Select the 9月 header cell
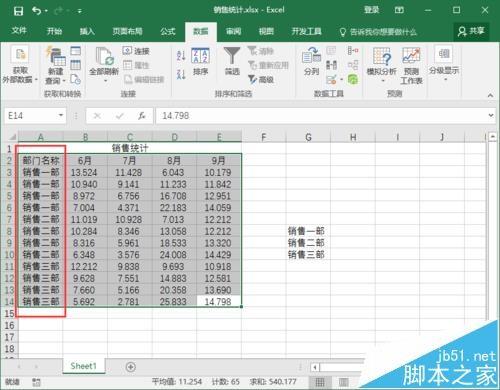The height and width of the screenshot is (390, 500). click(219, 161)
